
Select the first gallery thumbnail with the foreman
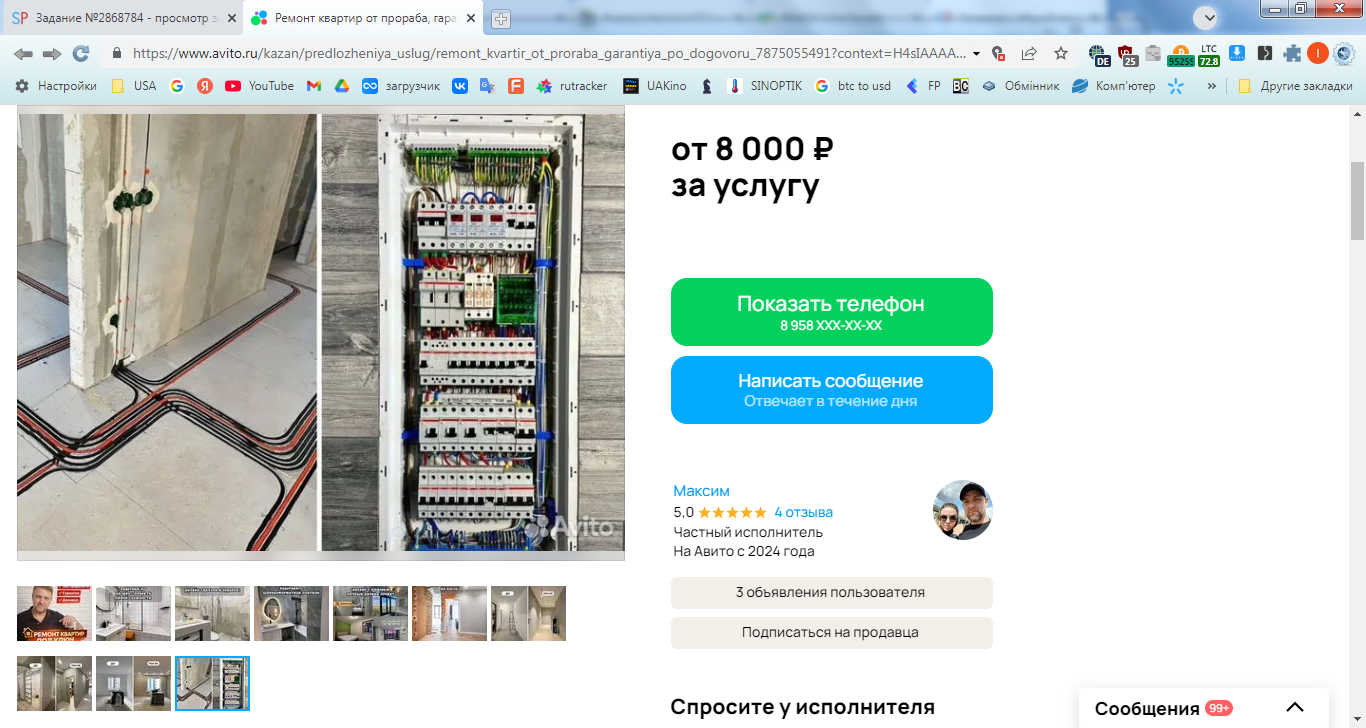coord(54,613)
